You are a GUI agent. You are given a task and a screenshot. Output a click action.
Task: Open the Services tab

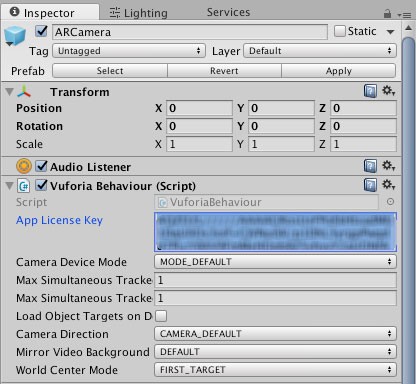[228, 12]
